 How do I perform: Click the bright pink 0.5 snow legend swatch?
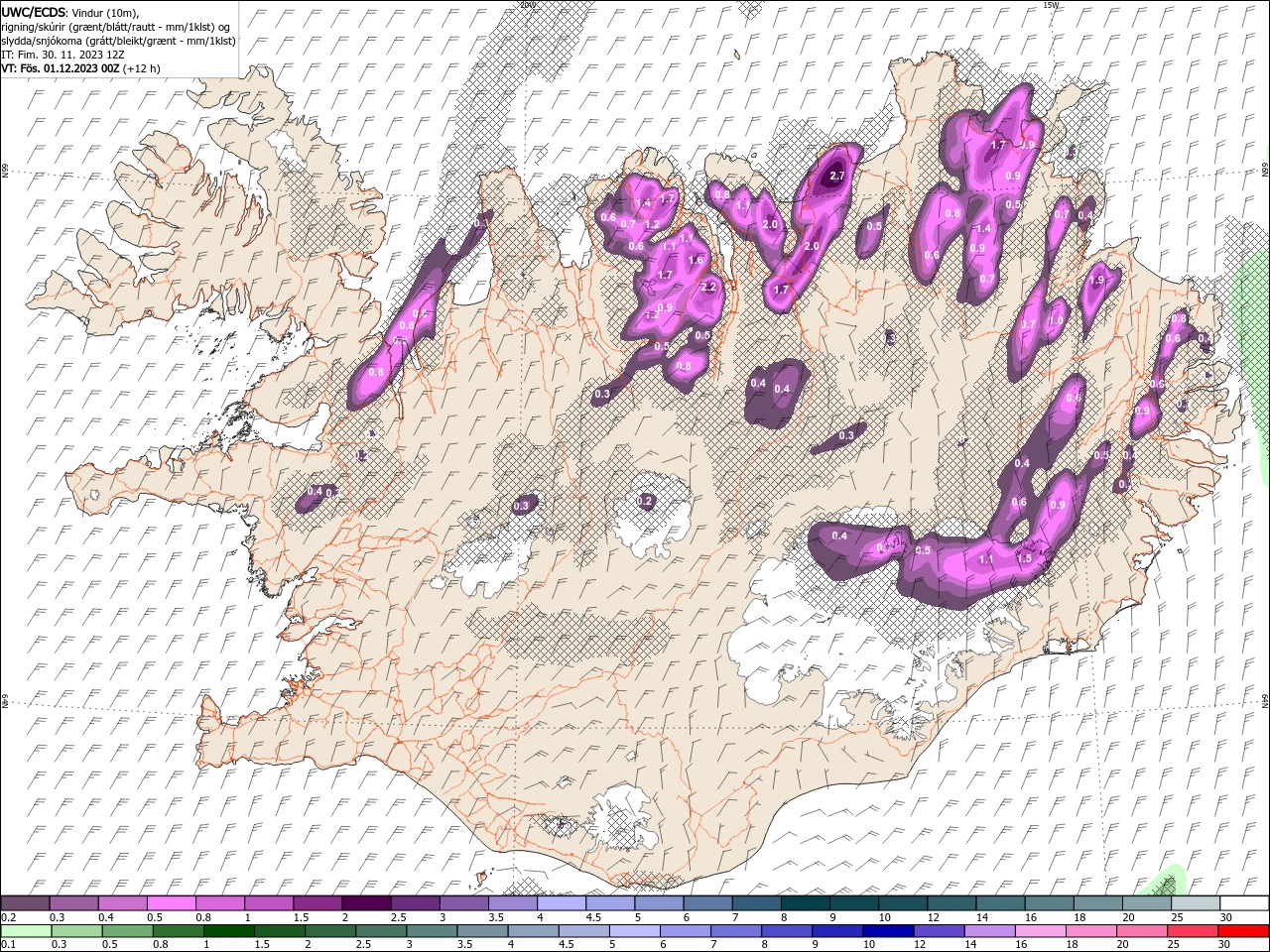171,903
